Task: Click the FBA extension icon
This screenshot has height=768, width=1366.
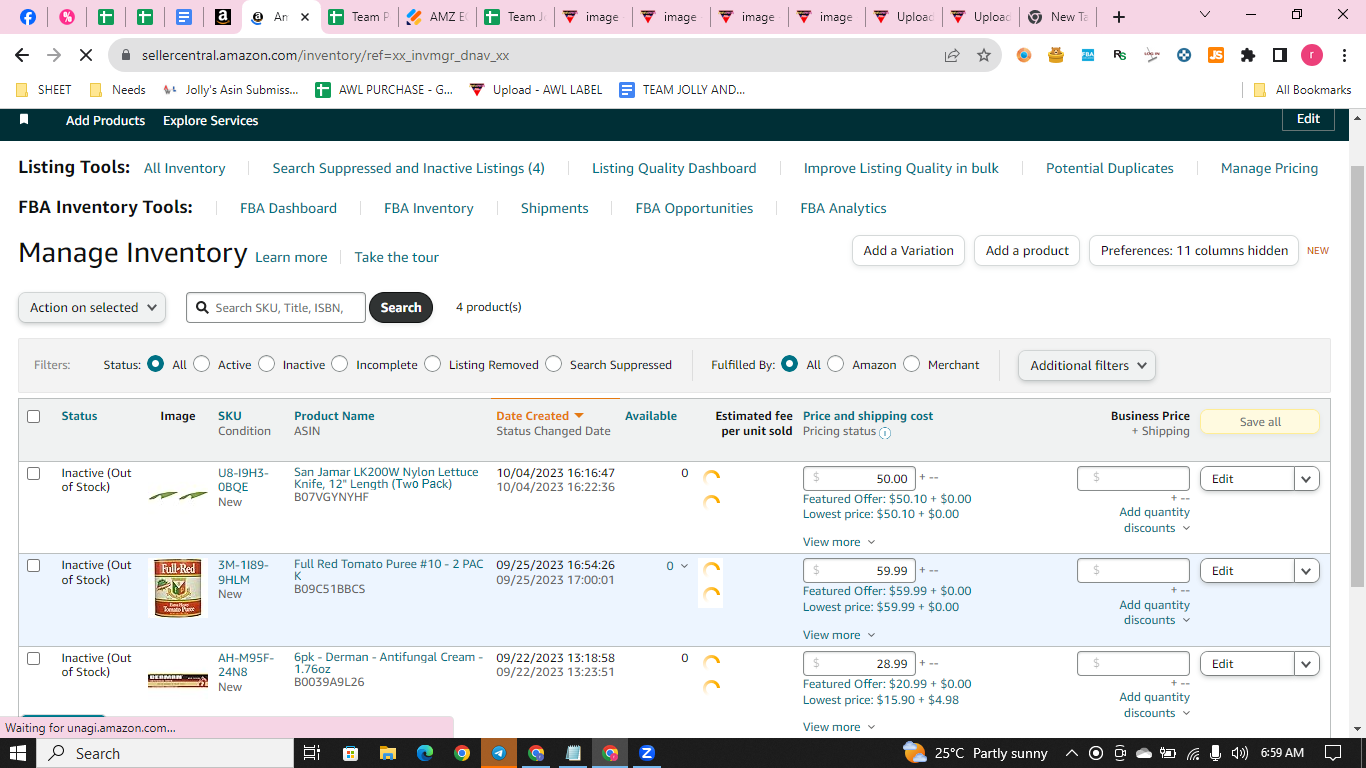Action: (x=1088, y=55)
